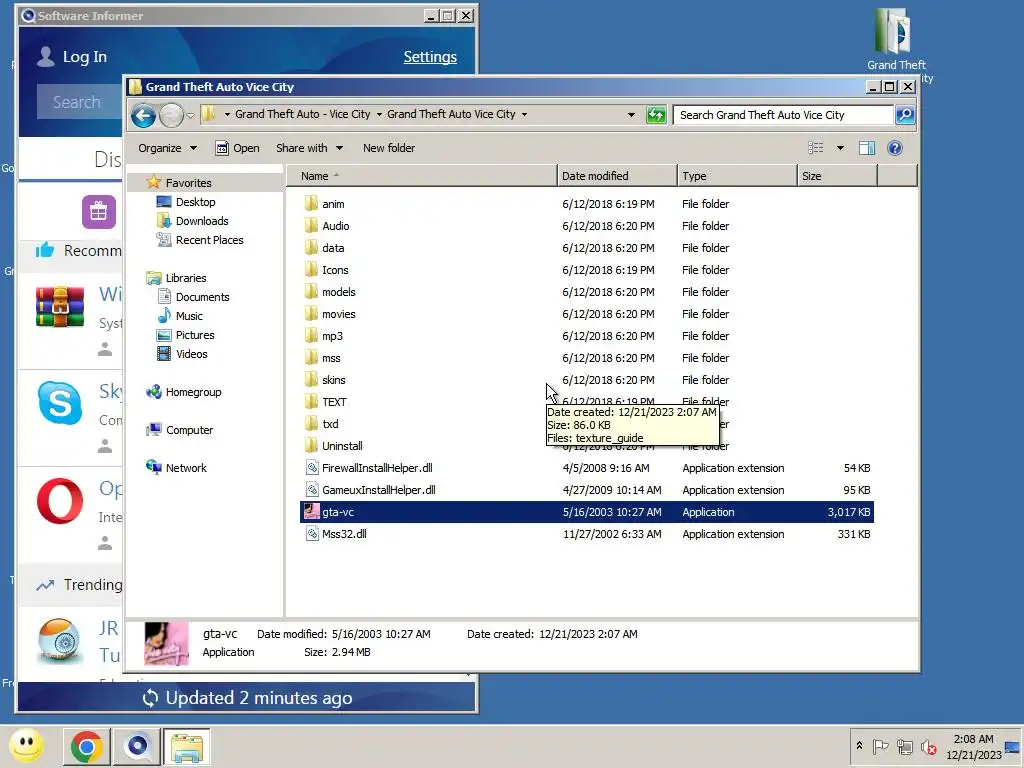Open the recent locations dropdown next to Forward
The image size is (1024, 768).
pos(190,116)
